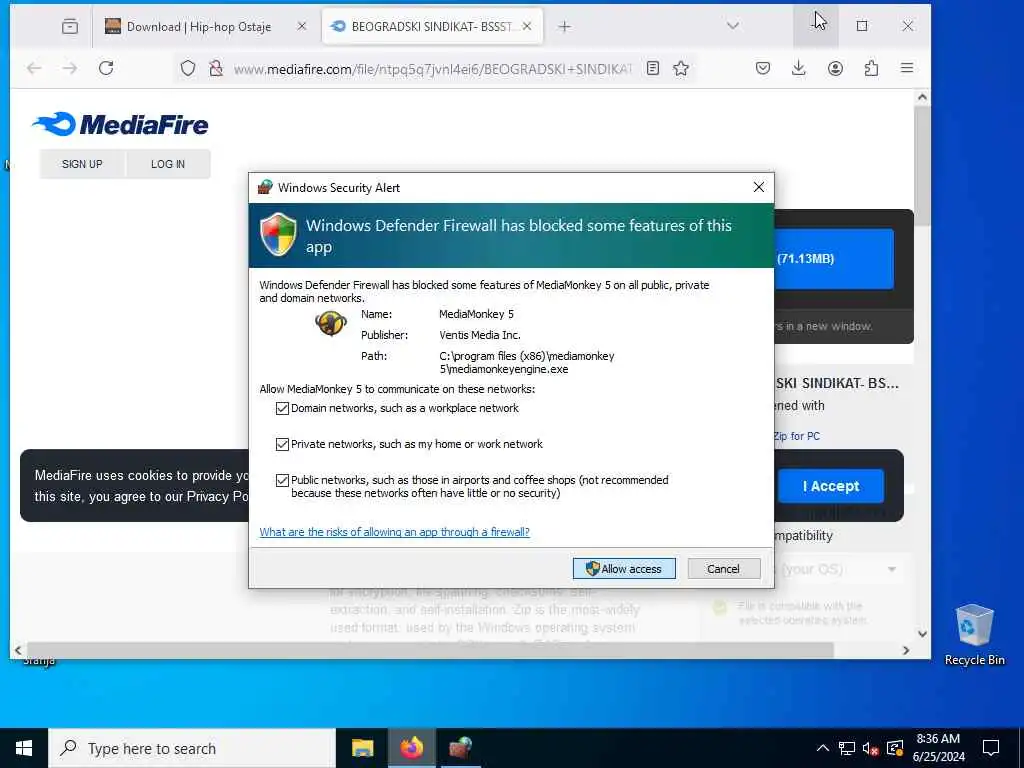Close the Hip-hop Ostaje tab

[302, 26]
